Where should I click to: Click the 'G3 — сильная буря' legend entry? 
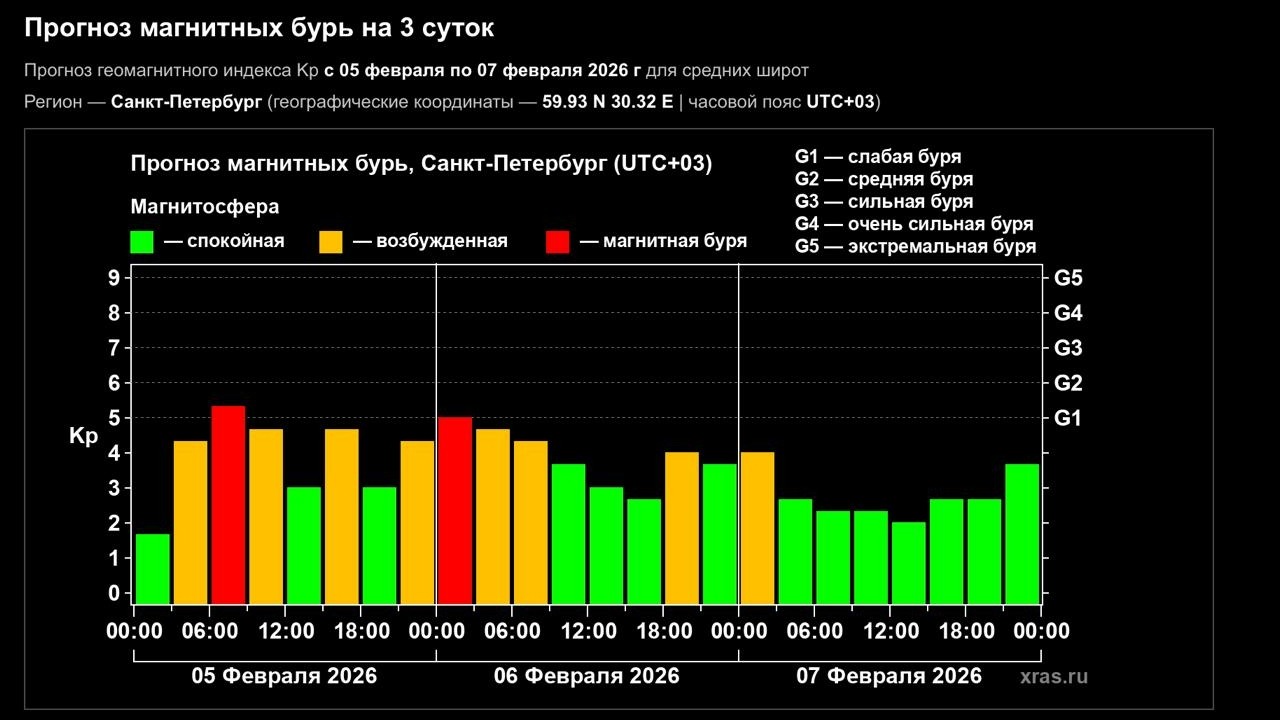[x=883, y=202]
